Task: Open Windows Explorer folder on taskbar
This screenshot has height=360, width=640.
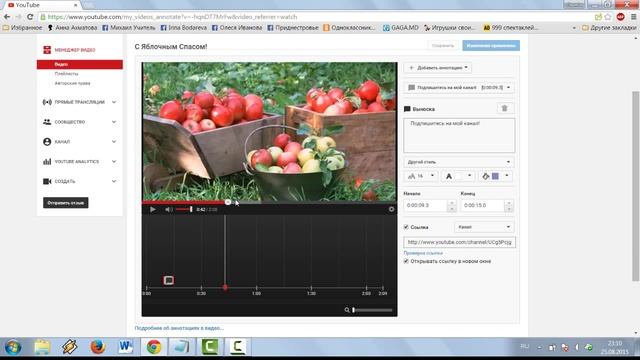Action: pos(42,347)
